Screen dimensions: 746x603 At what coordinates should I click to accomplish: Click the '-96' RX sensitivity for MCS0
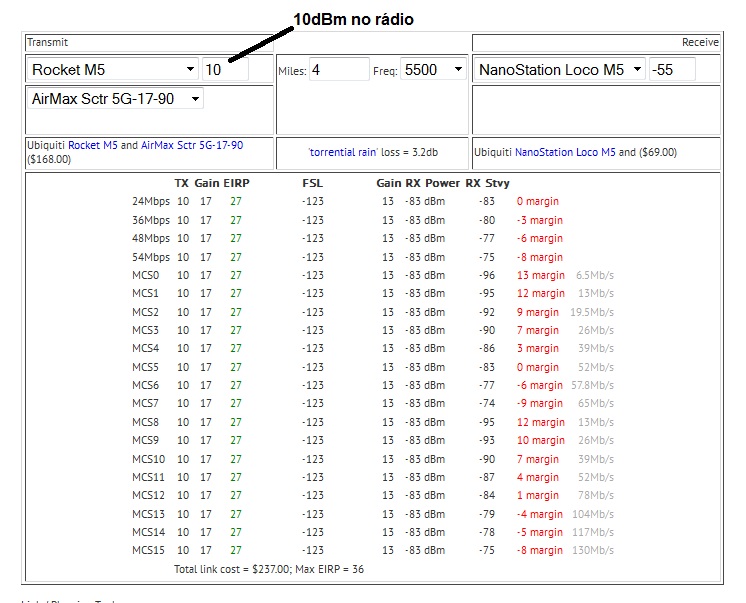(487, 276)
